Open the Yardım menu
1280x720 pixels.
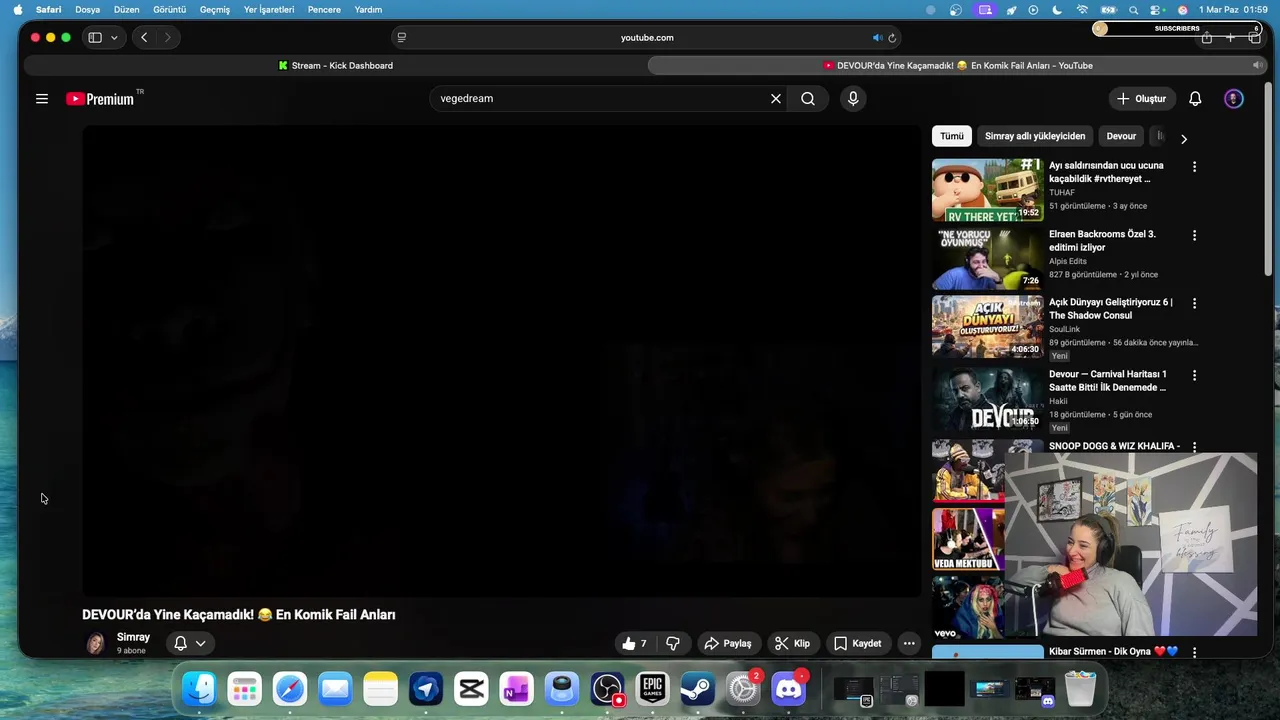[x=368, y=10]
